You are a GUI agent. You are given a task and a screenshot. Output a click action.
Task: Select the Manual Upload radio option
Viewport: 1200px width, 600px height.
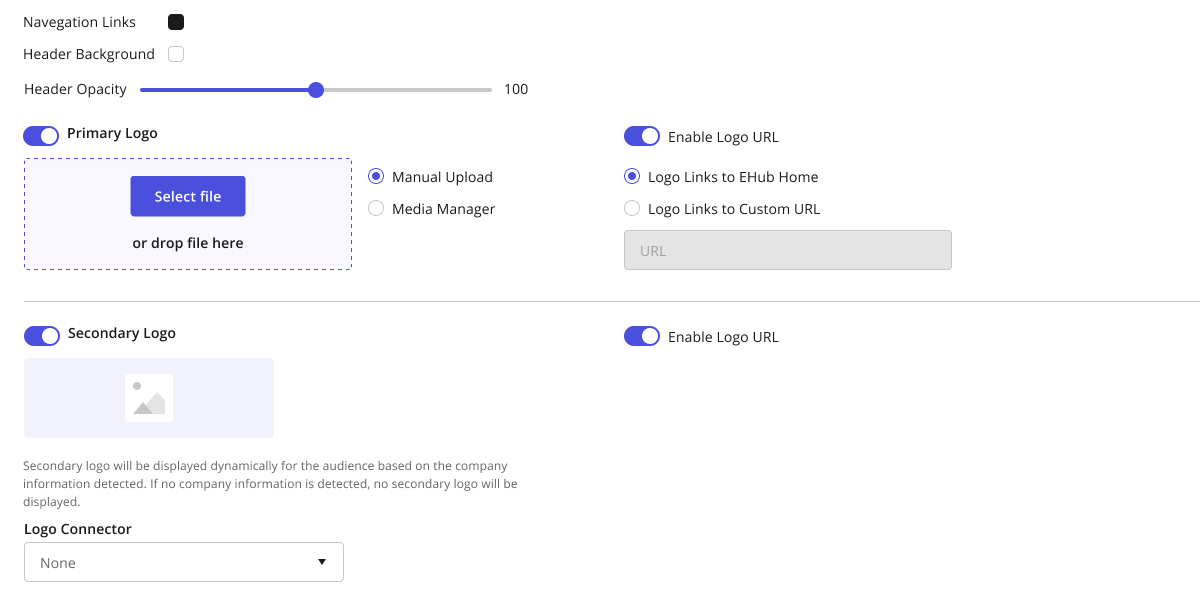376,177
